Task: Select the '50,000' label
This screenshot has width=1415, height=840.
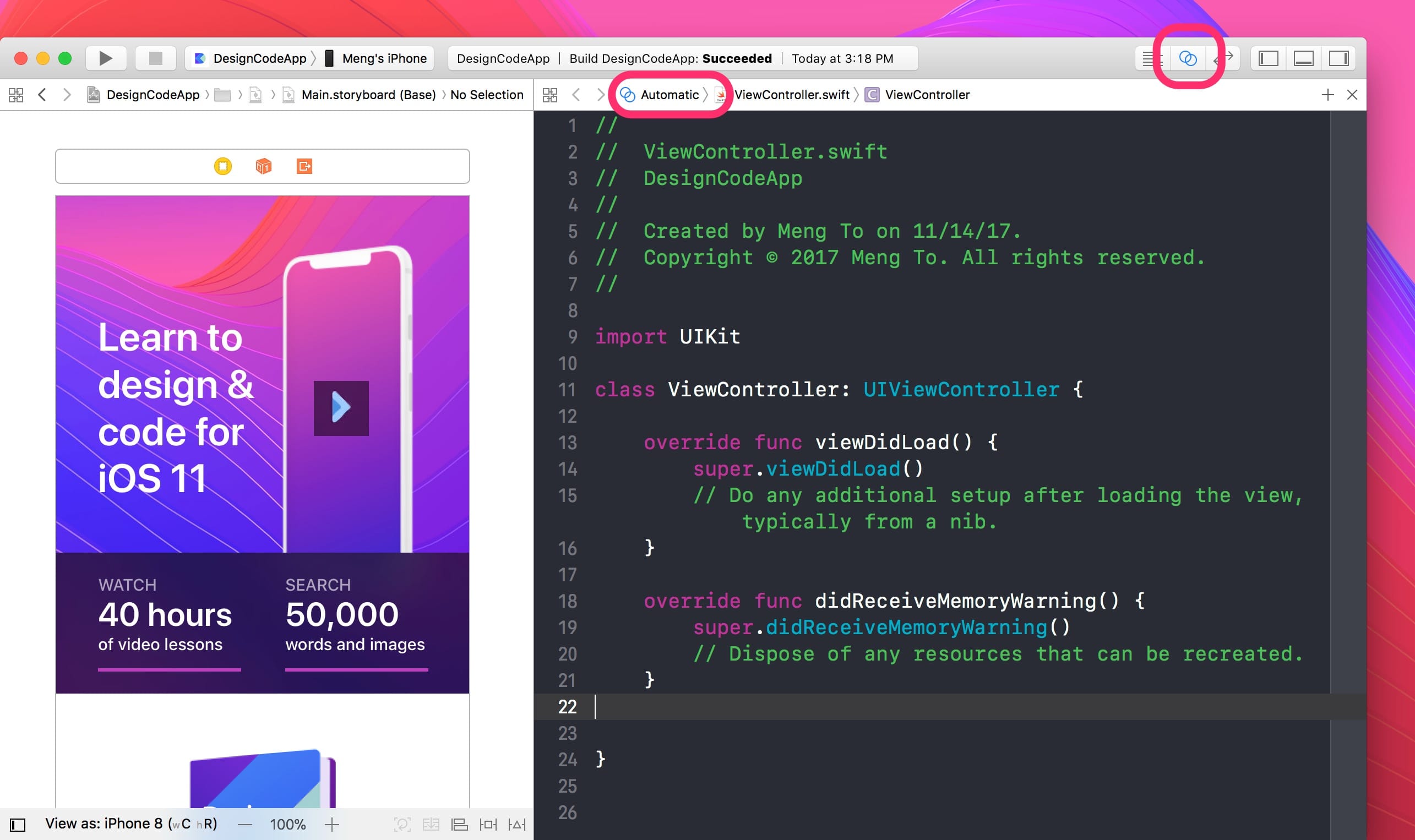Action: (x=342, y=614)
